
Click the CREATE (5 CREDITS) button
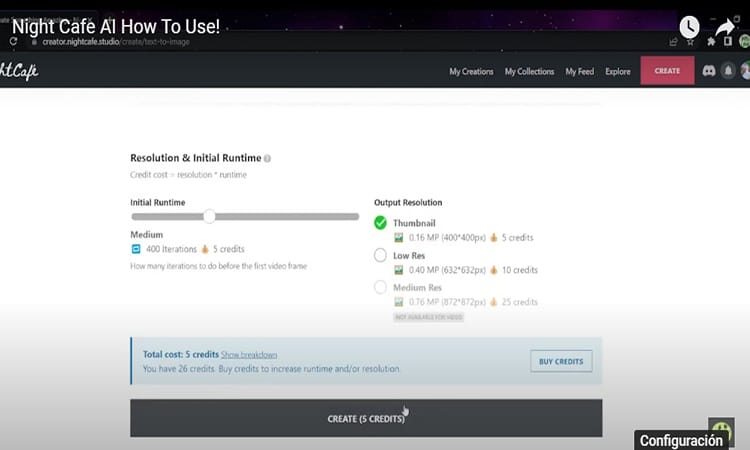point(366,418)
